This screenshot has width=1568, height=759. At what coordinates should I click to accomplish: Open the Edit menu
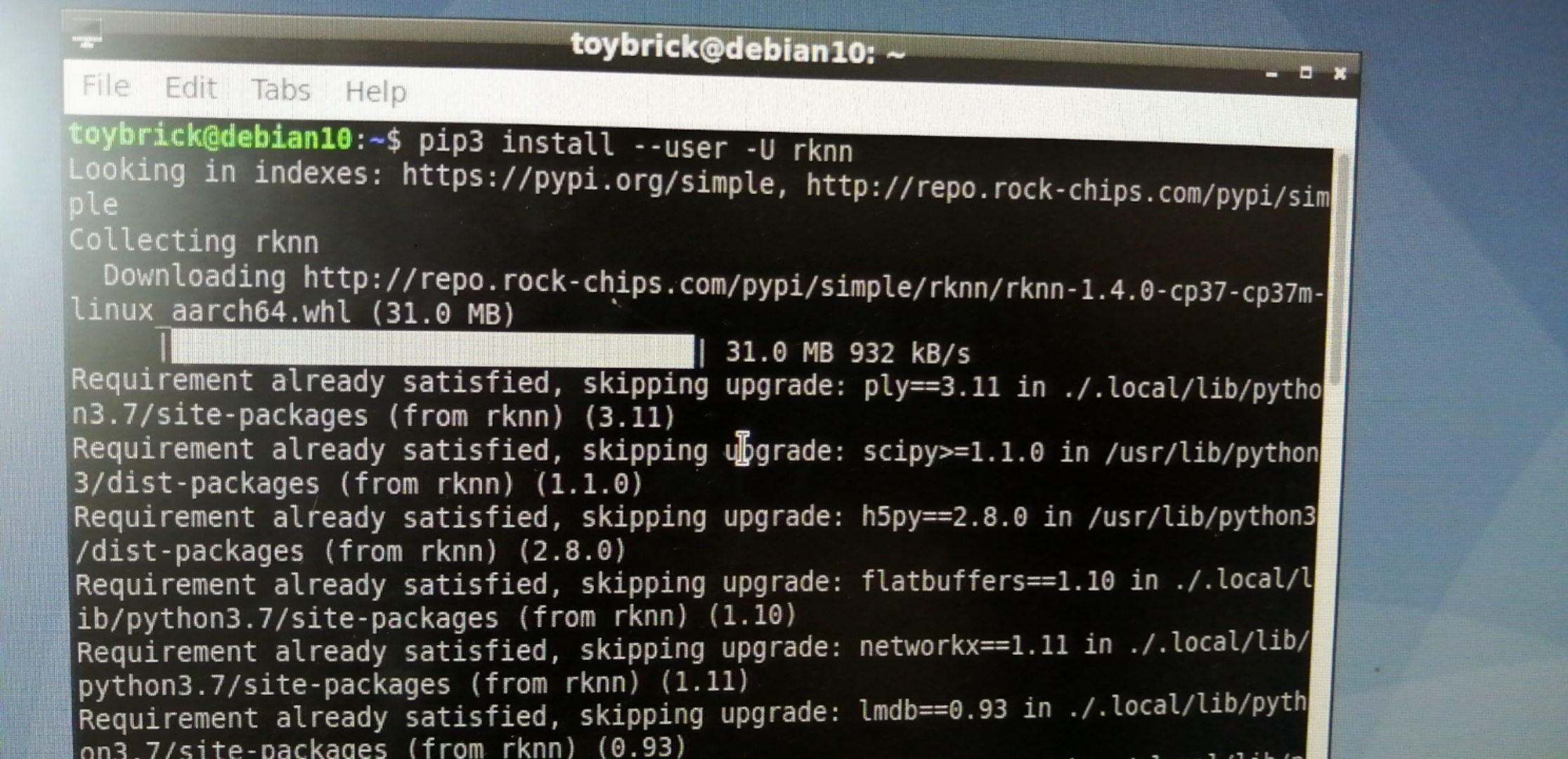[x=190, y=88]
